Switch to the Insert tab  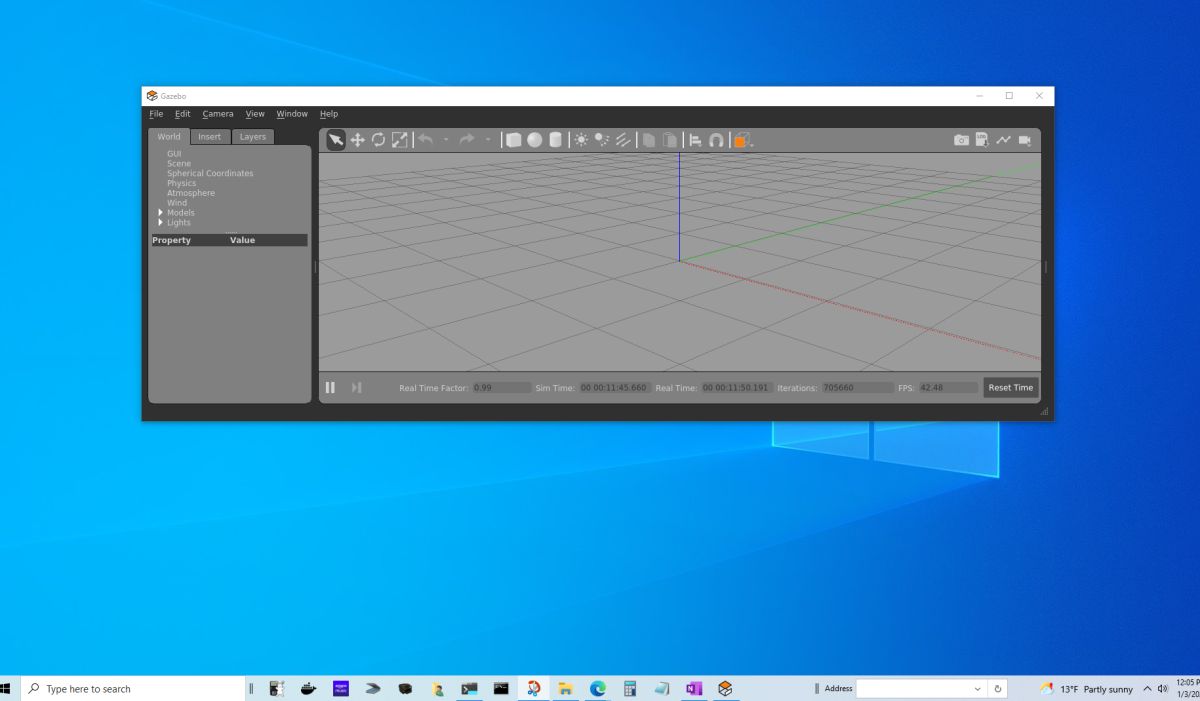(210, 137)
